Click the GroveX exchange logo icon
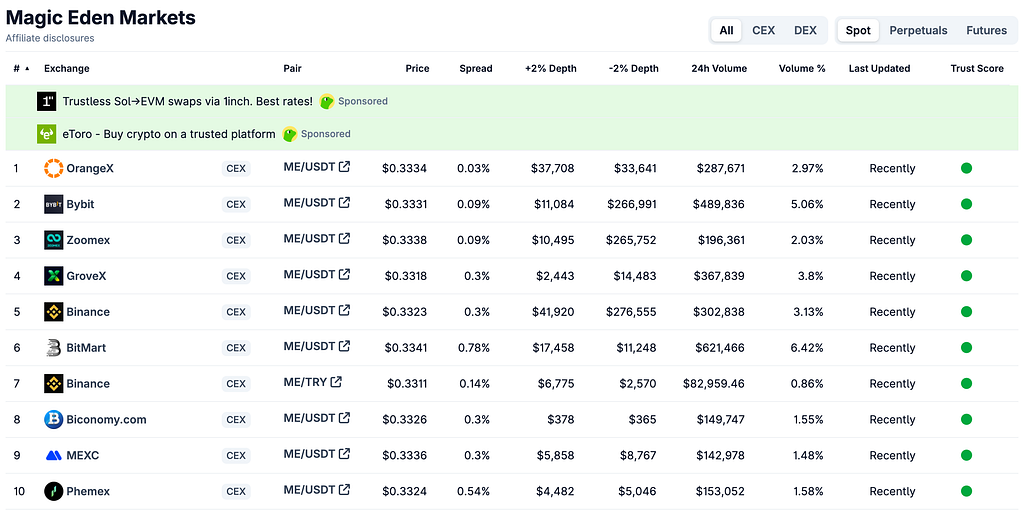Screen dimensions: 1024x520 point(54,276)
